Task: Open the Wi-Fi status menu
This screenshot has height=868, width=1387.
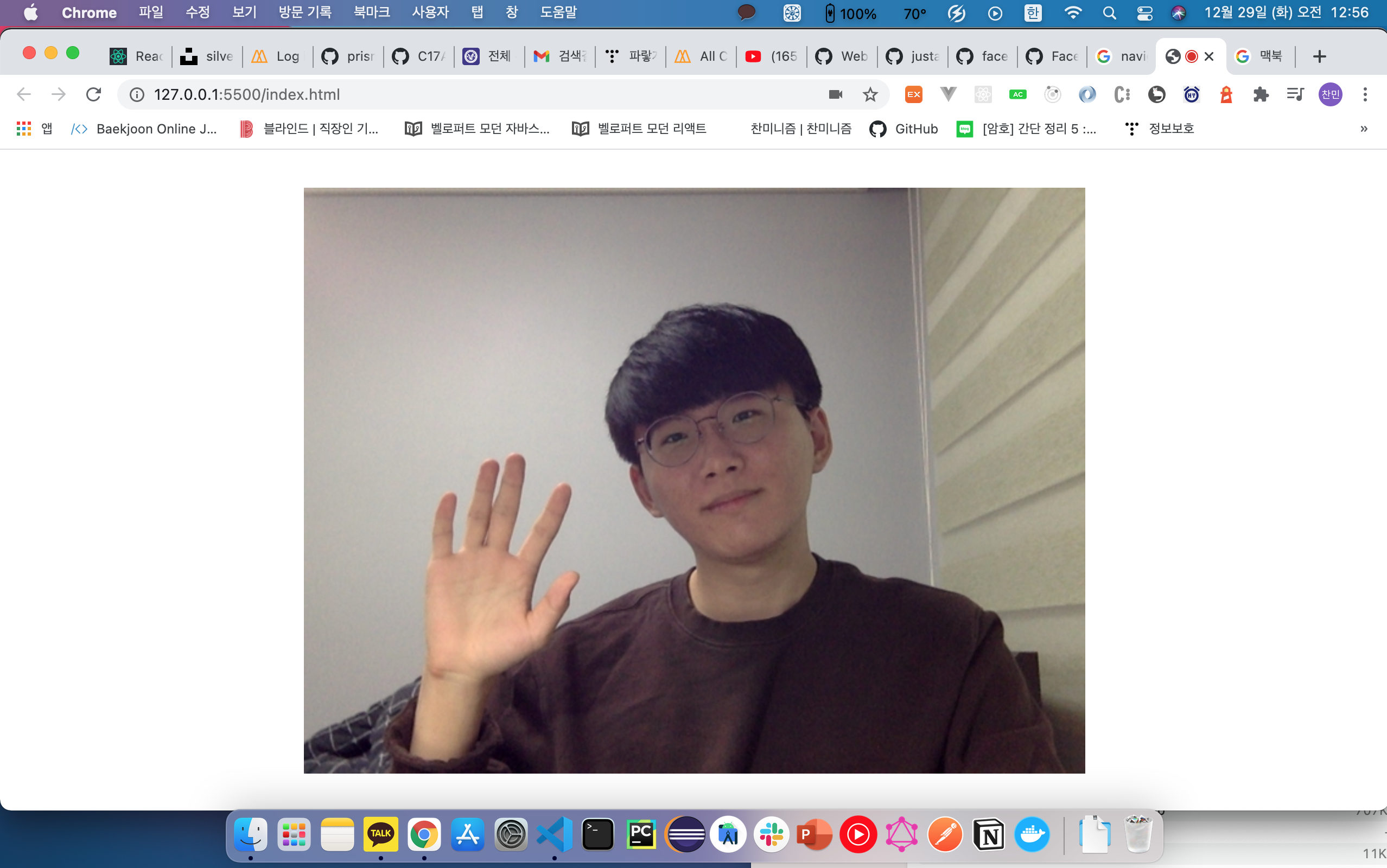Action: 1072,12
